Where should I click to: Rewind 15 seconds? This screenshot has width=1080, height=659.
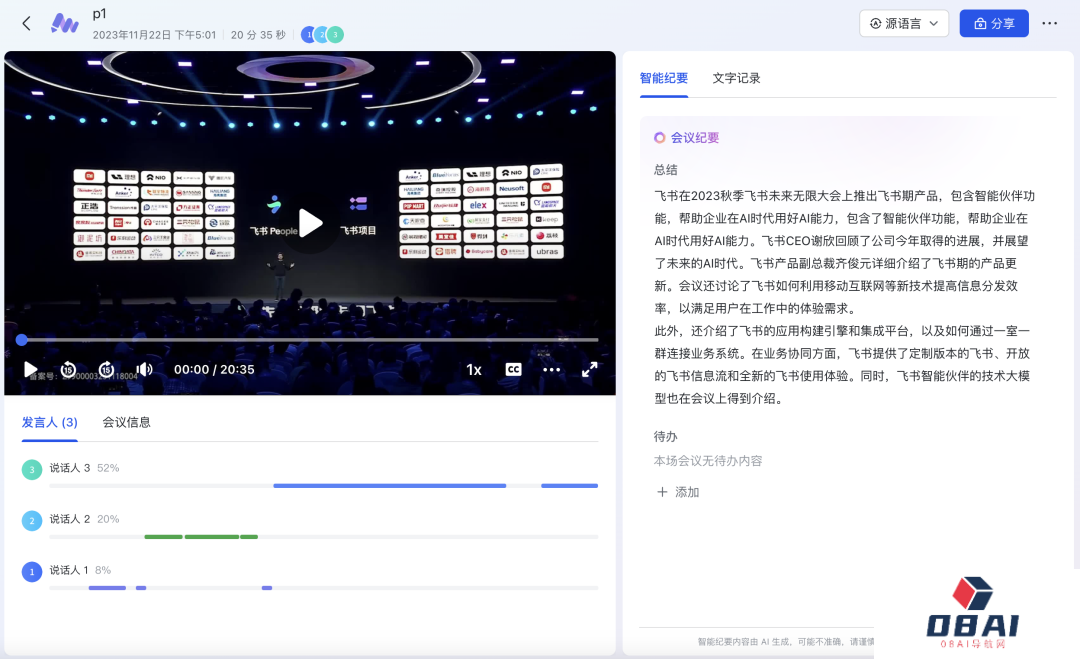tap(68, 369)
